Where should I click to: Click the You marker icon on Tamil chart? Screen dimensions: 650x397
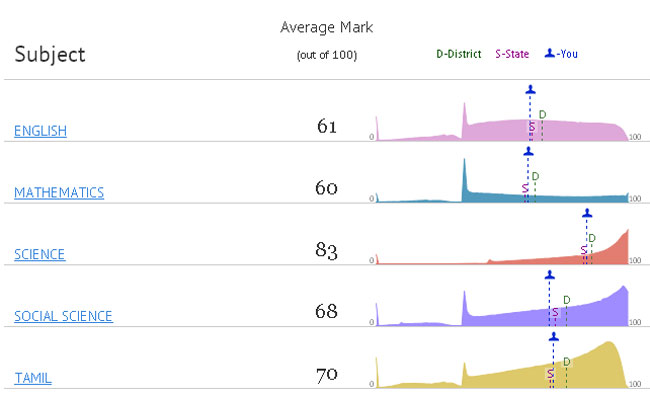(553, 337)
